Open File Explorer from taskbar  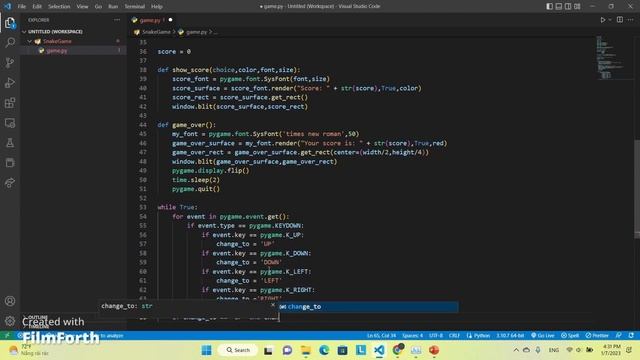pos(306,350)
